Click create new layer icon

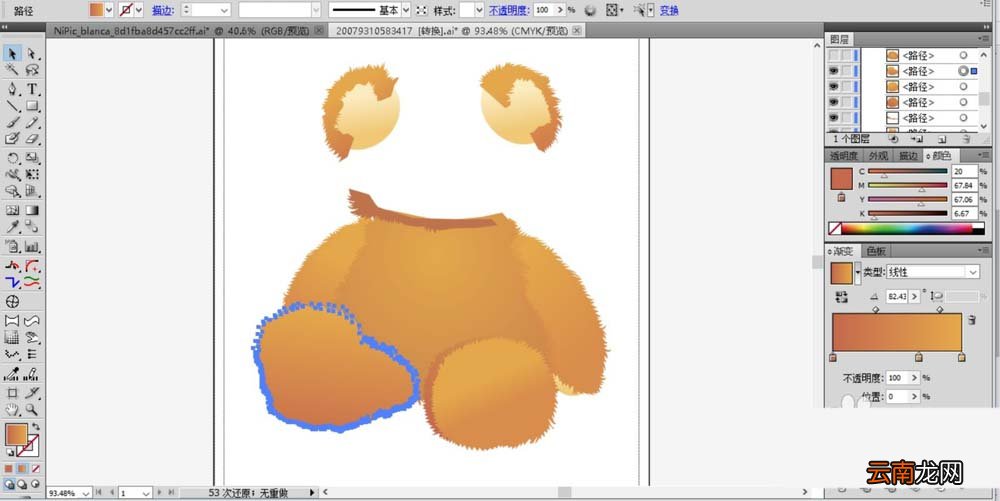[941, 138]
